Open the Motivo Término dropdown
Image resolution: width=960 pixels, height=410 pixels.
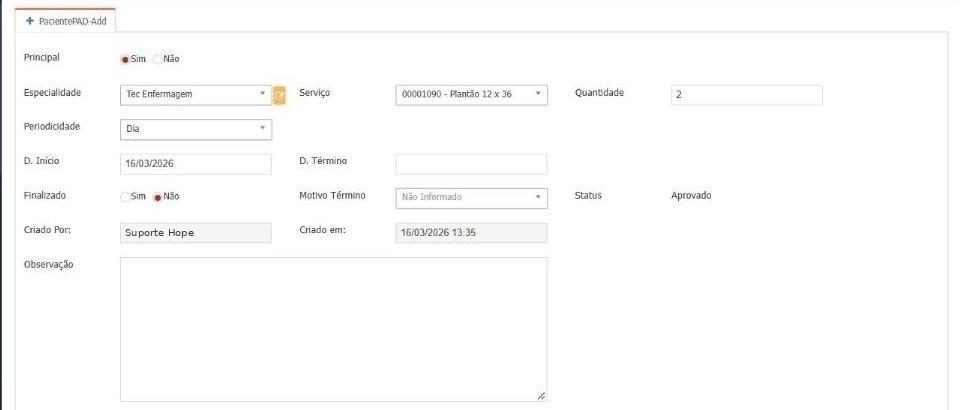point(471,198)
